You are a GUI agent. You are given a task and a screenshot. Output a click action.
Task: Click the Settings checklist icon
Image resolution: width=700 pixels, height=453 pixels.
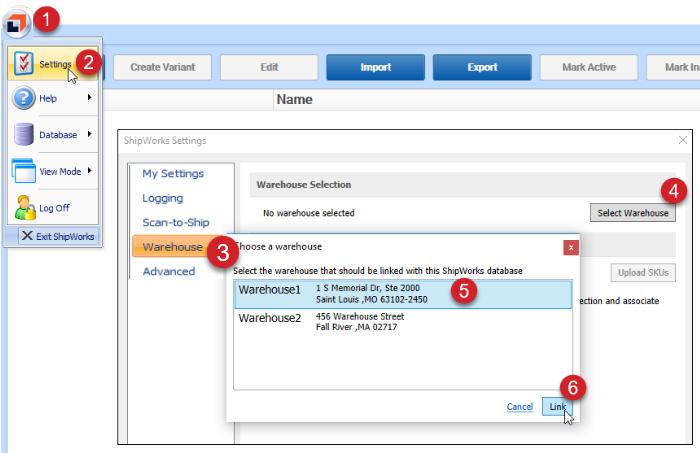[x=23, y=63]
